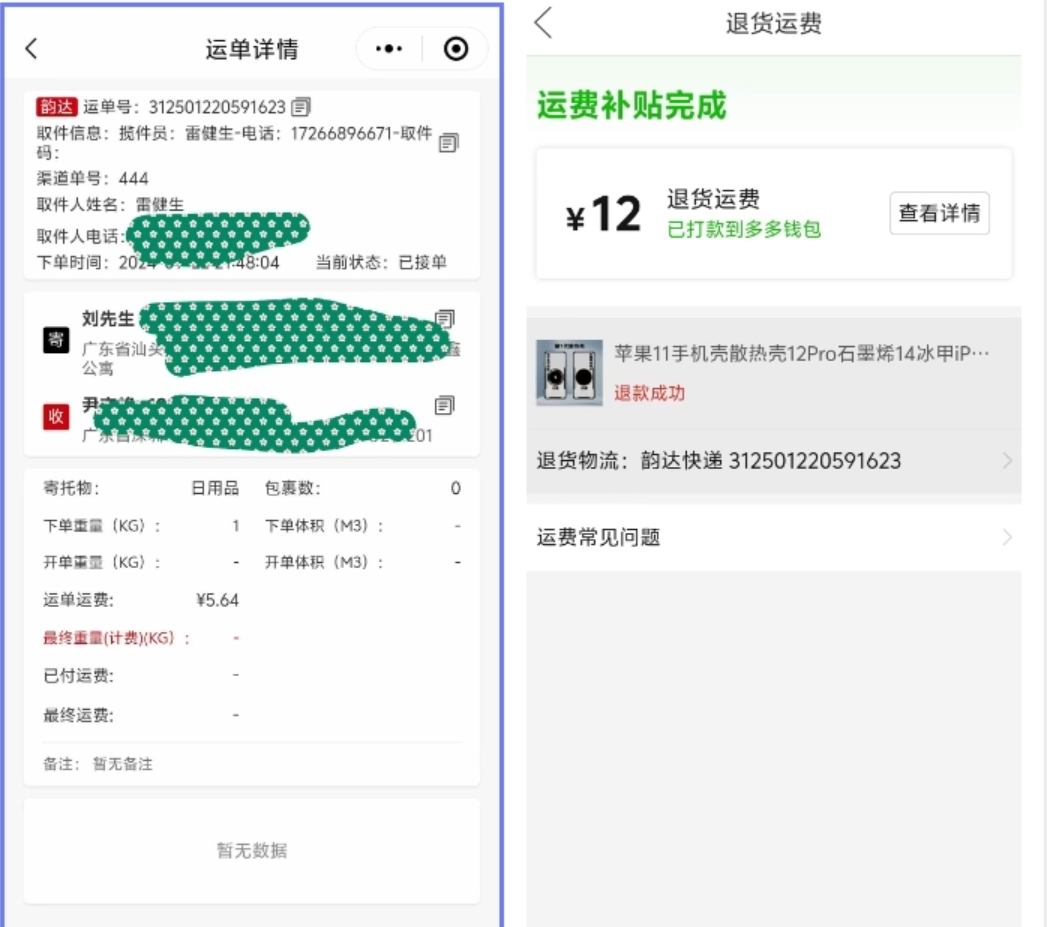Expand the 退货物流 韵达快递 row chevron

point(1007,460)
